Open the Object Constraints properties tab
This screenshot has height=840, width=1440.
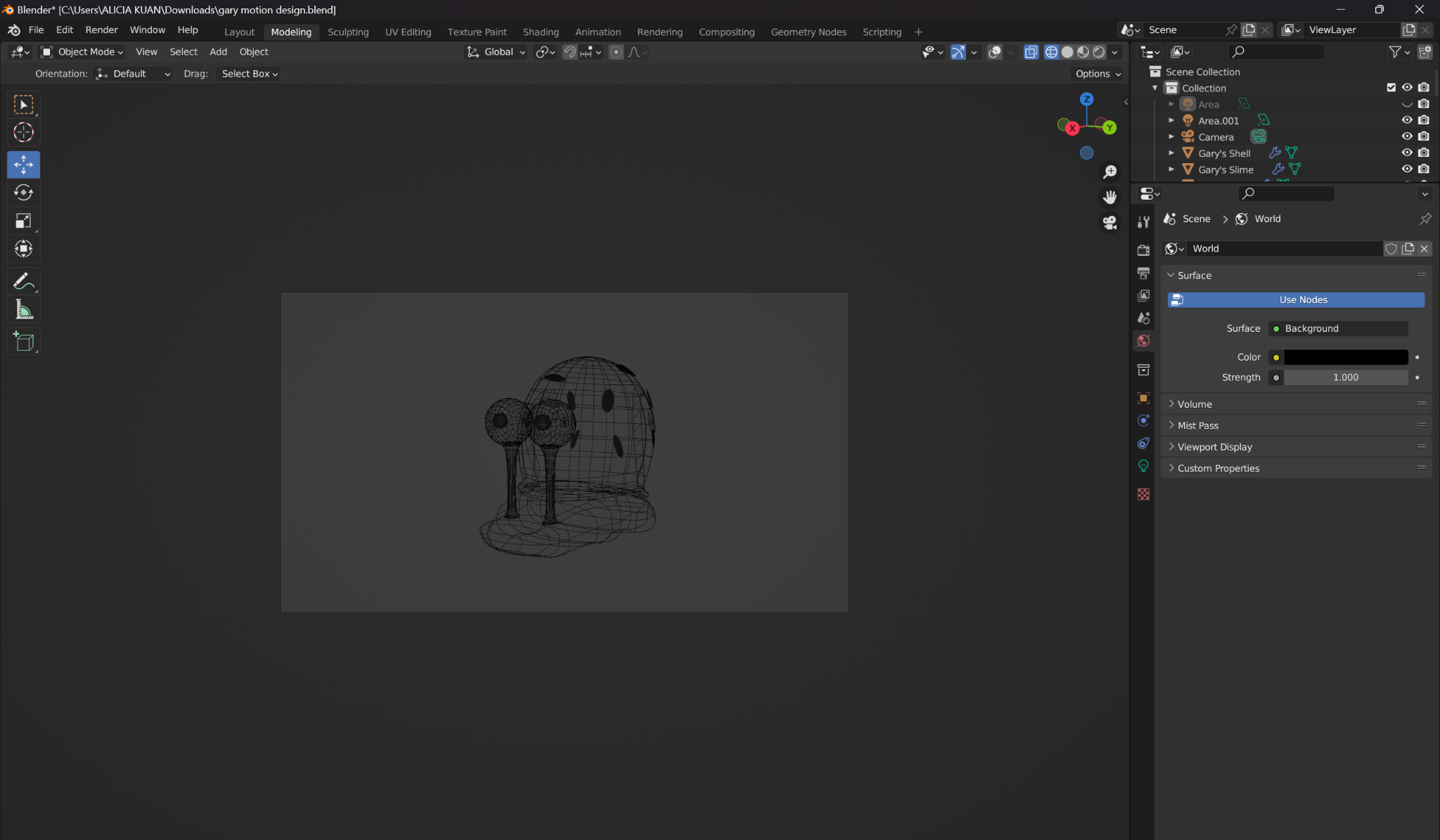tap(1143, 443)
